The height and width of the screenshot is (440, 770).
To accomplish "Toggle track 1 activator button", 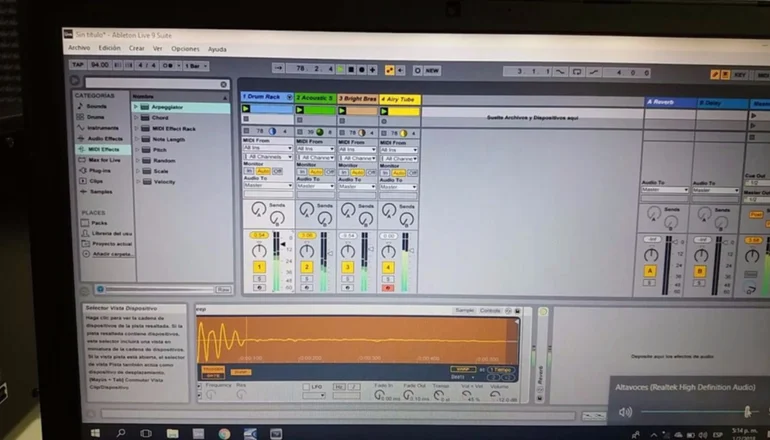I will point(259,267).
